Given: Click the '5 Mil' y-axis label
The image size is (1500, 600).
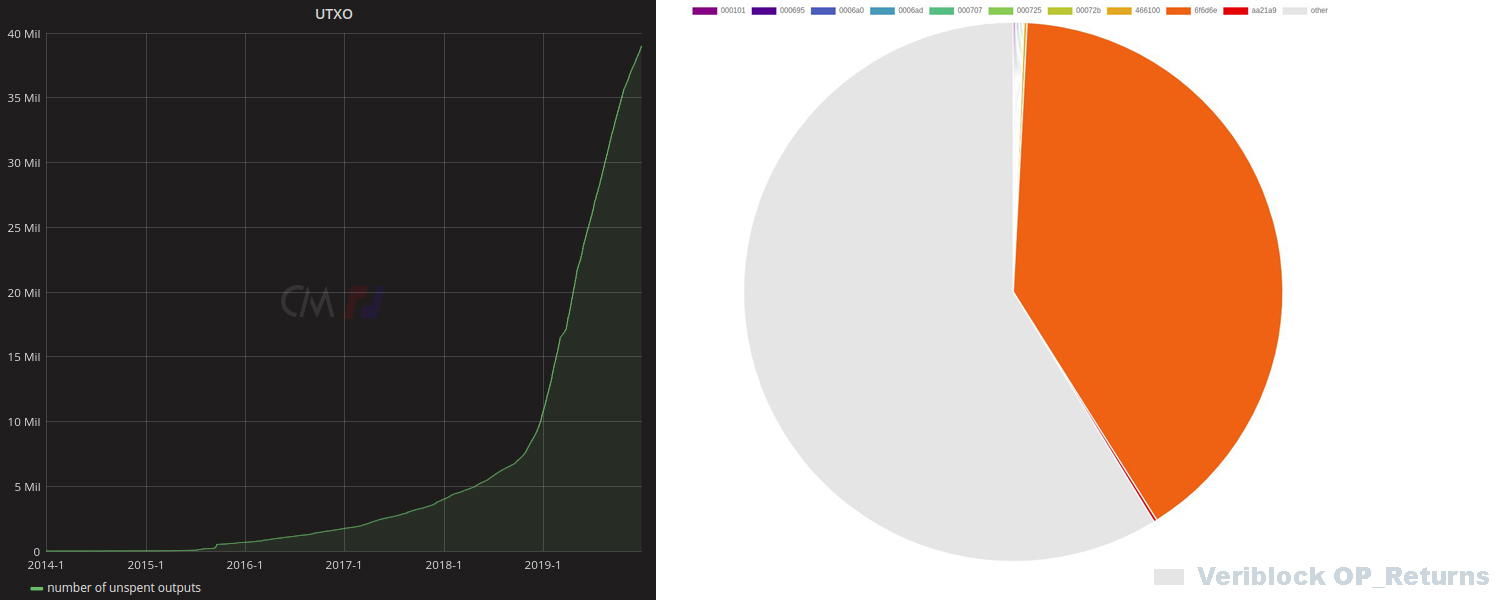Looking at the screenshot, I should (x=26, y=487).
